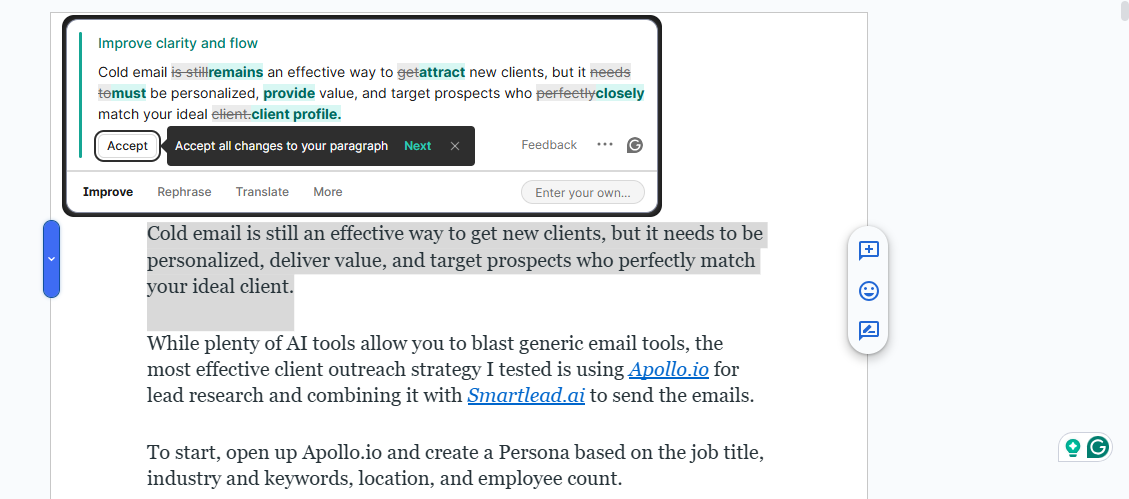The width and height of the screenshot is (1129, 499).
Task: Open the three-dot options menu
Action: pos(604,144)
